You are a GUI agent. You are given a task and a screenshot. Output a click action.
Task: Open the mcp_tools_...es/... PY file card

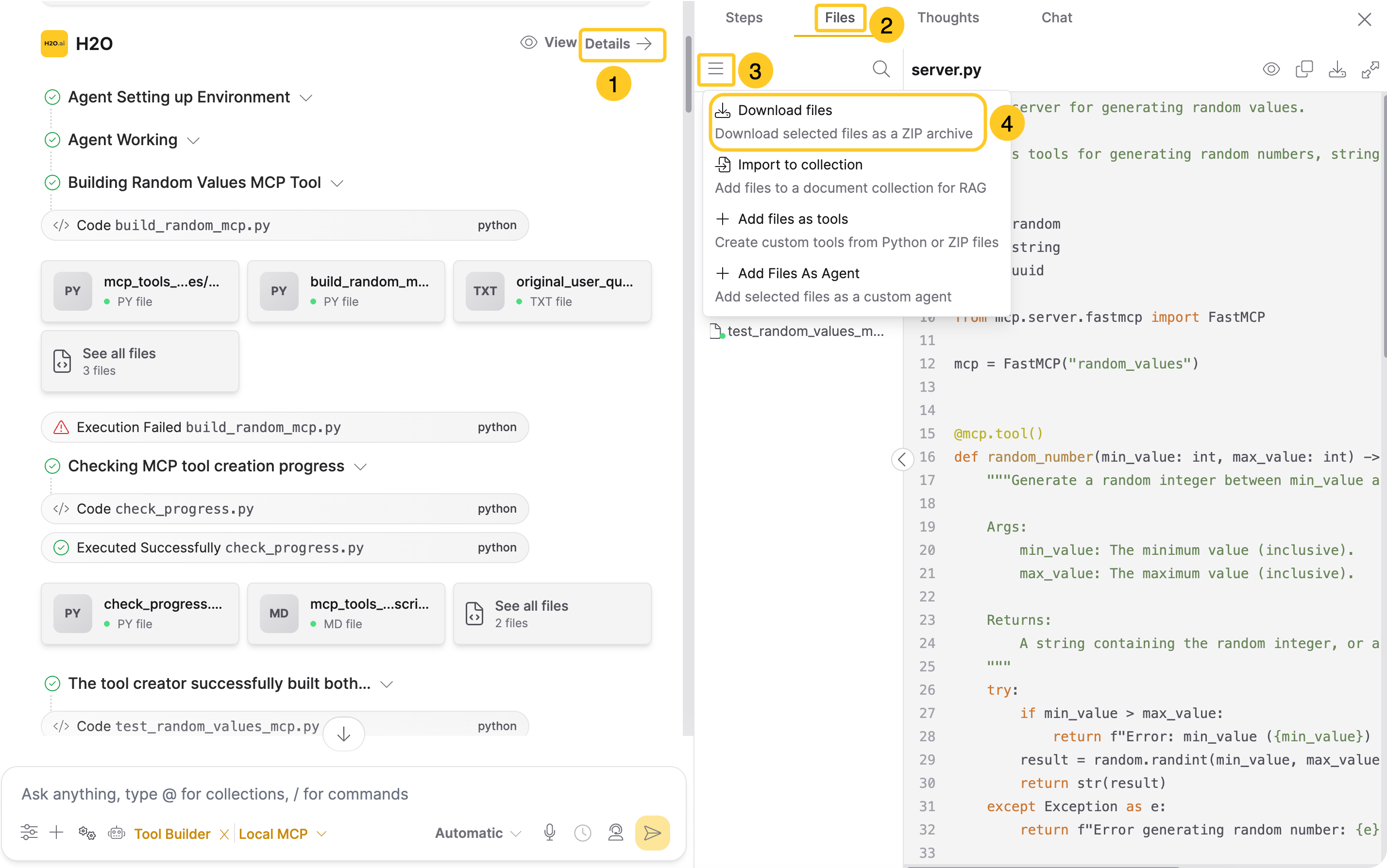[x=140, y=291]
